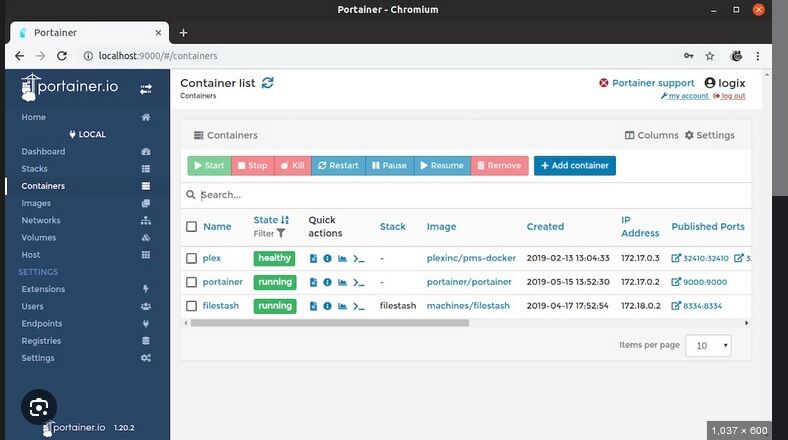The width and height of the screenshot is (788, 440).
Task: Open inspect info icon for portainer container
Action: click(x=327, y=282)
